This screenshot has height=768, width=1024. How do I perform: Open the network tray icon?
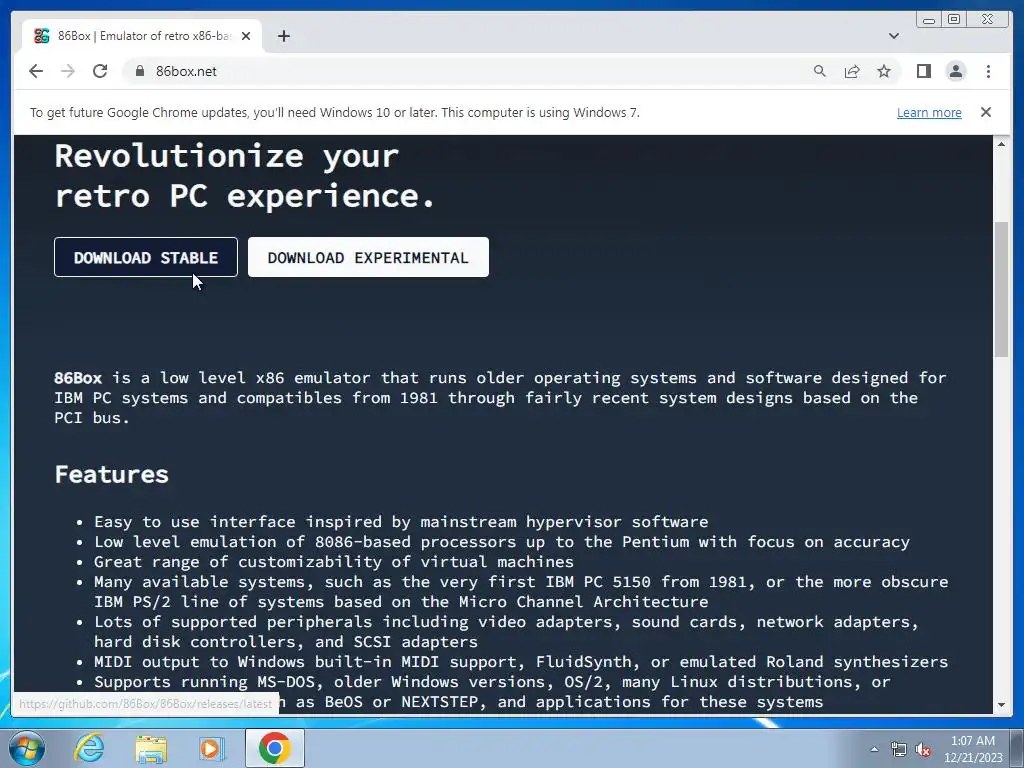[899, 749]
